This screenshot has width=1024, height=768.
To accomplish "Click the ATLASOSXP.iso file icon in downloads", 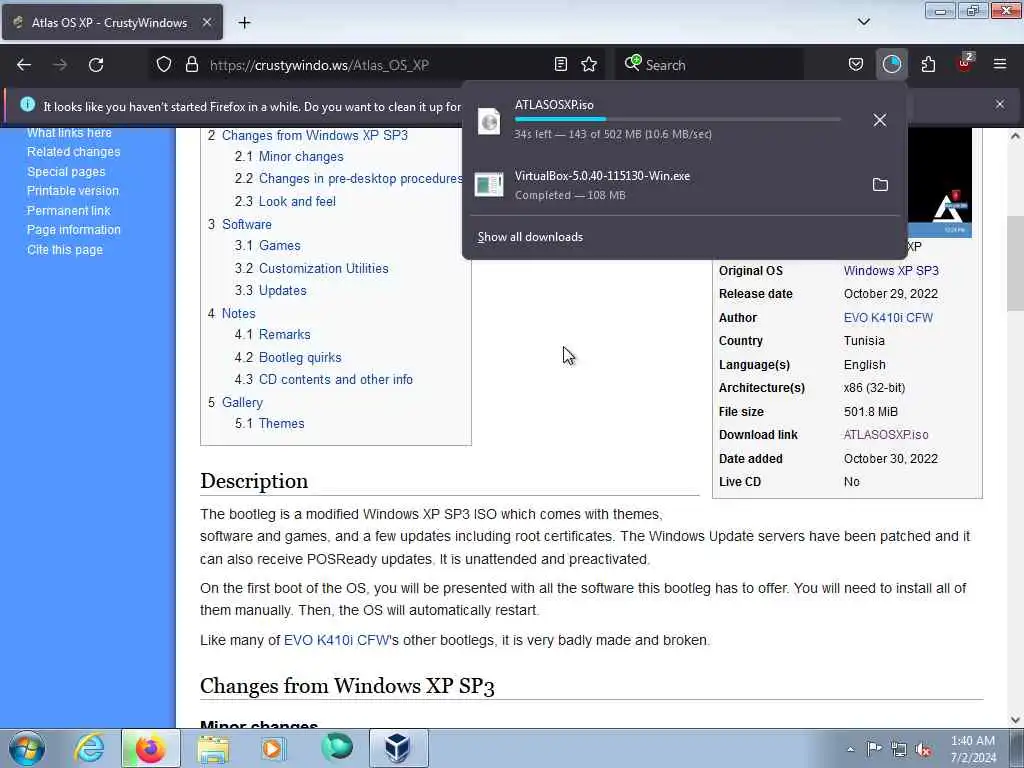I will [489, 121].
